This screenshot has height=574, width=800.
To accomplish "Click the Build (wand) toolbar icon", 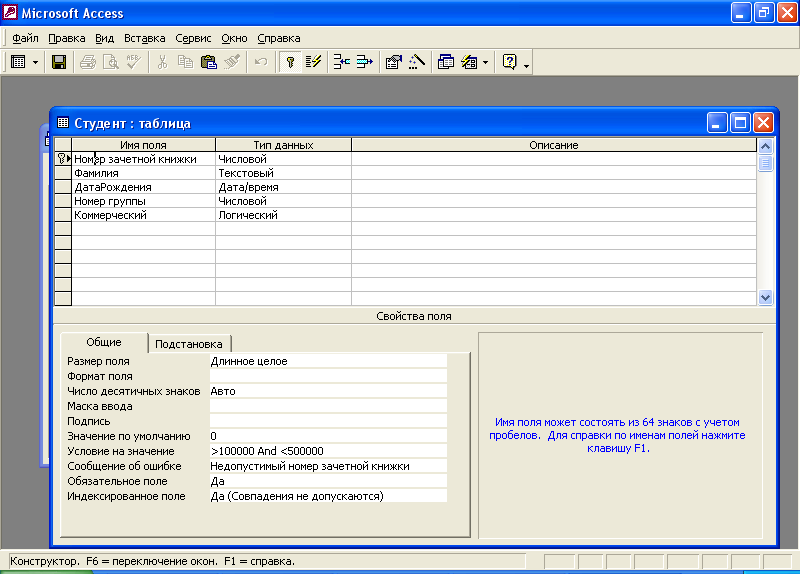I will tap(416, 62).
